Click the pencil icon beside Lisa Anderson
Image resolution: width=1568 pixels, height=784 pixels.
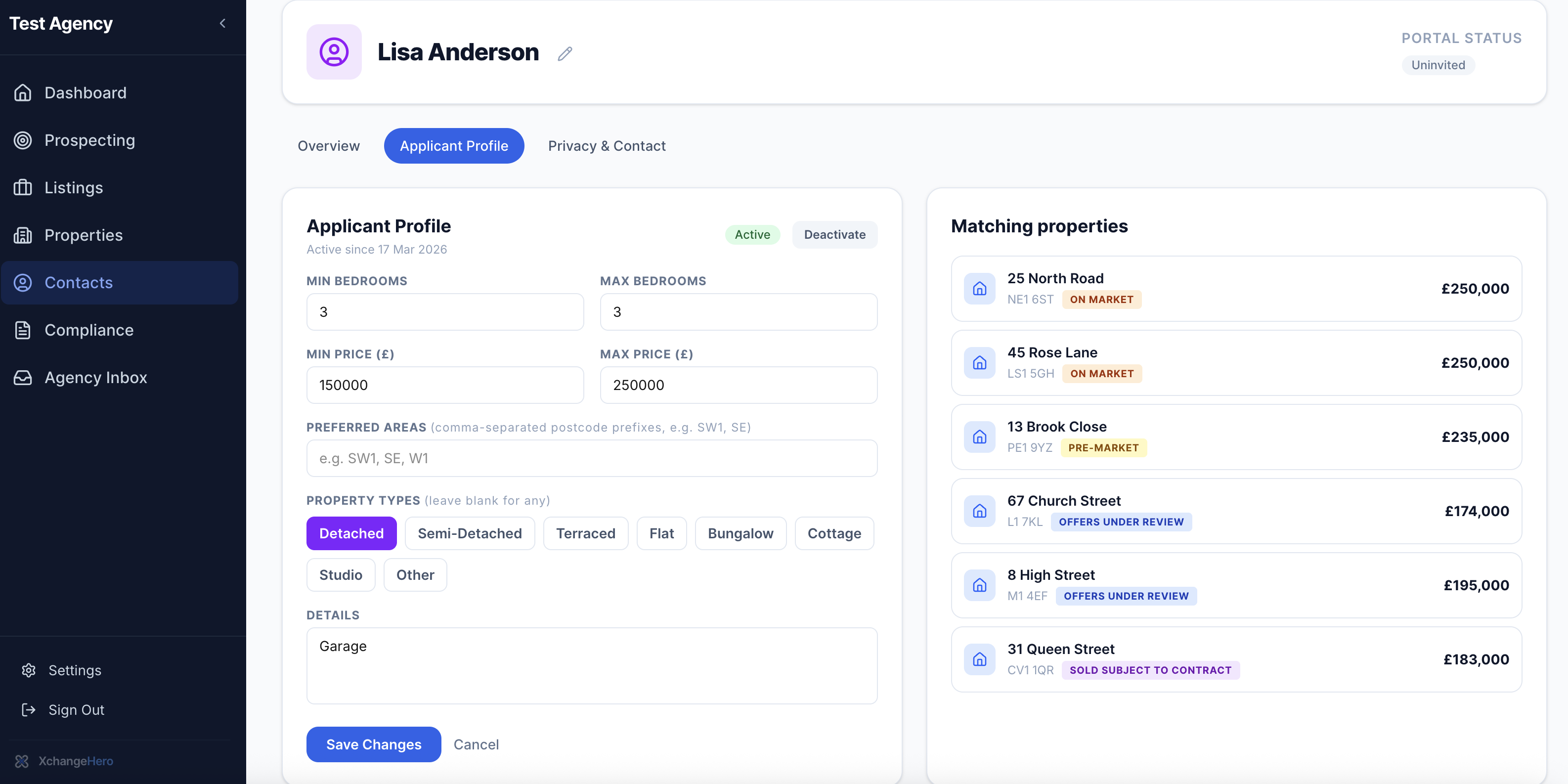pyautogui.click(x=565, y=53)
